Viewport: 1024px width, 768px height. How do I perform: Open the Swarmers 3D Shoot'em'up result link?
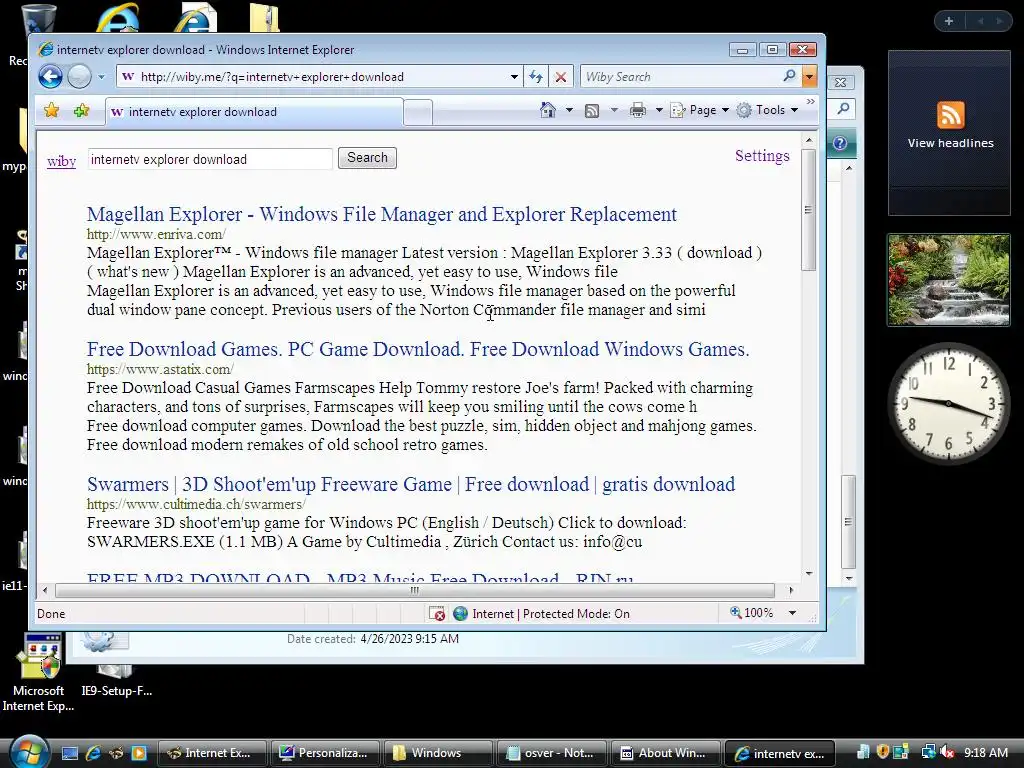pyautogui.click(x=411, y=484)
